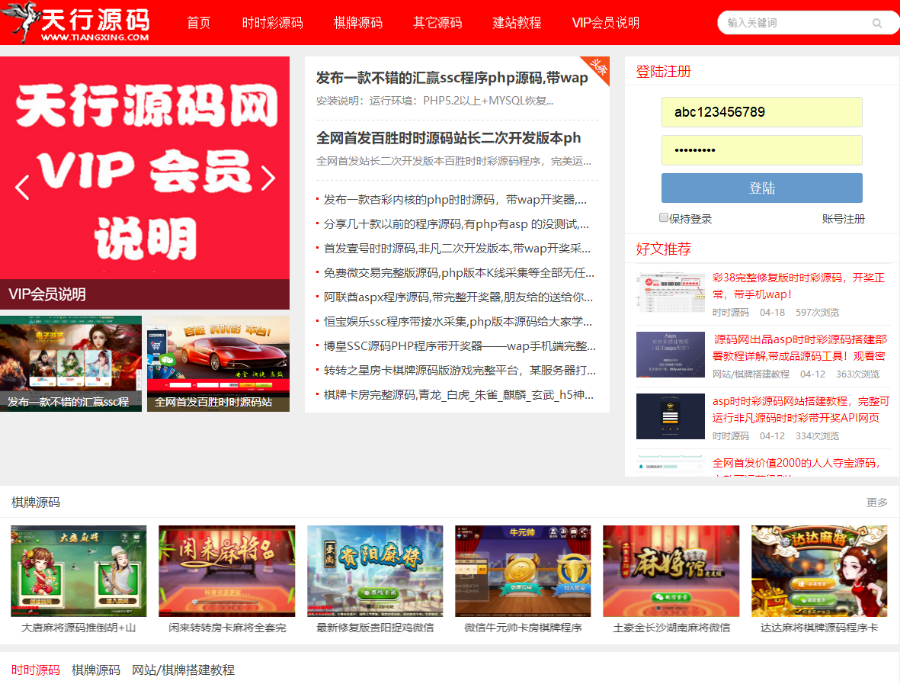Advance to next carousel slide arrow
This screenshot has width=900, height=684.
point(267,179)
